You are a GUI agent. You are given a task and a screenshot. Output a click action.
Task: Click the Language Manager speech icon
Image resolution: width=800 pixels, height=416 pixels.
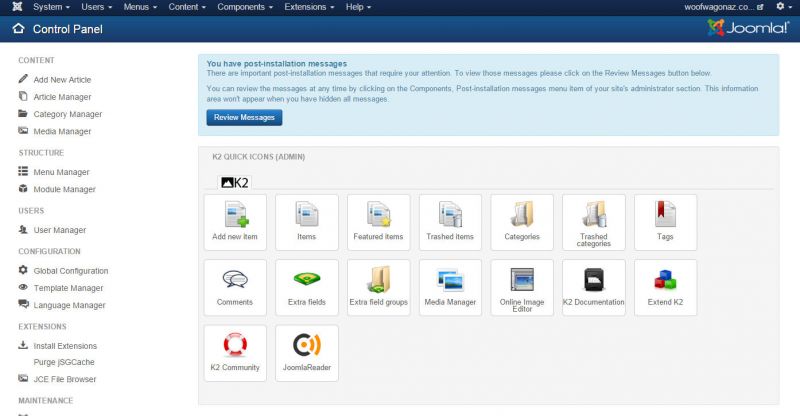coord(23,304)
